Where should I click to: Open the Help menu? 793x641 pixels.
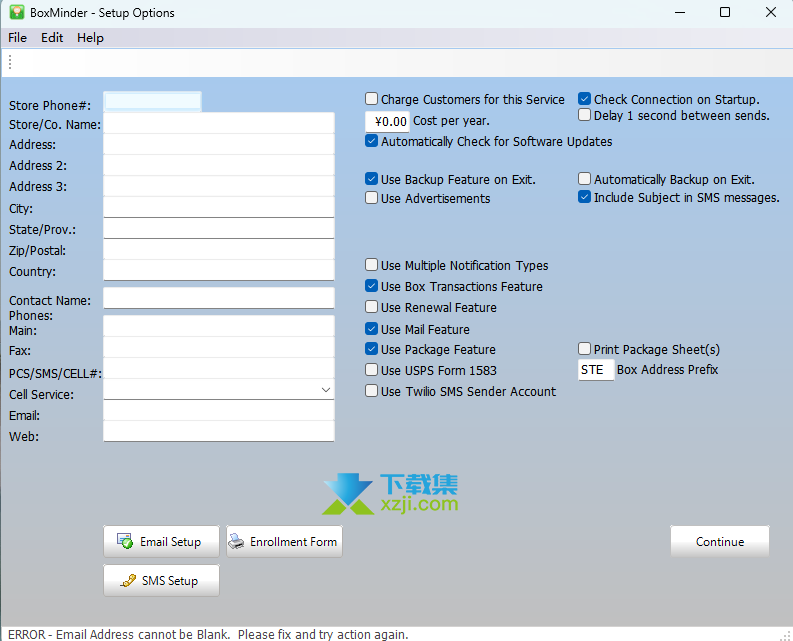coord(90,38)
